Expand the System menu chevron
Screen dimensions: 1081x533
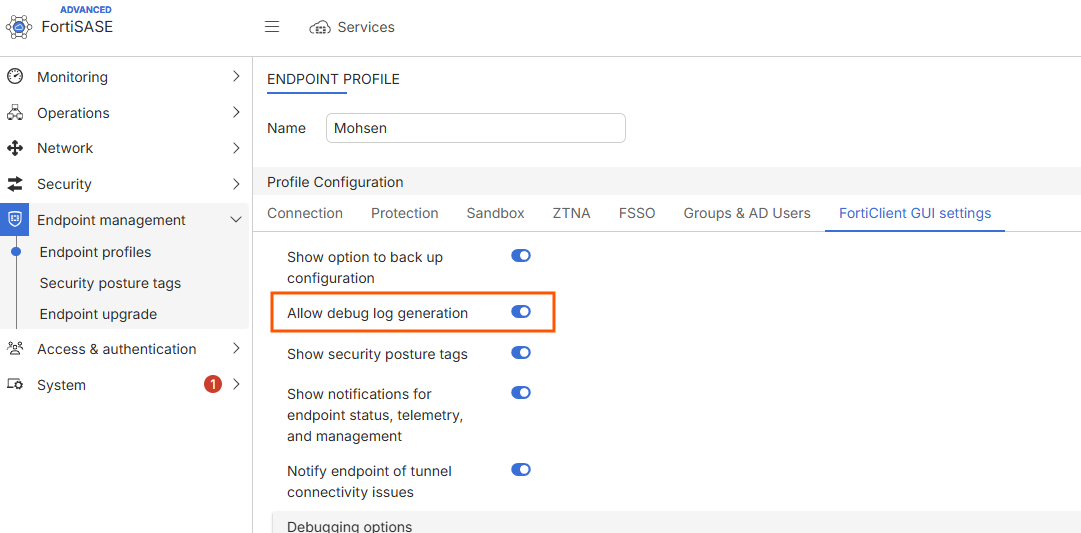coord(236,385)
